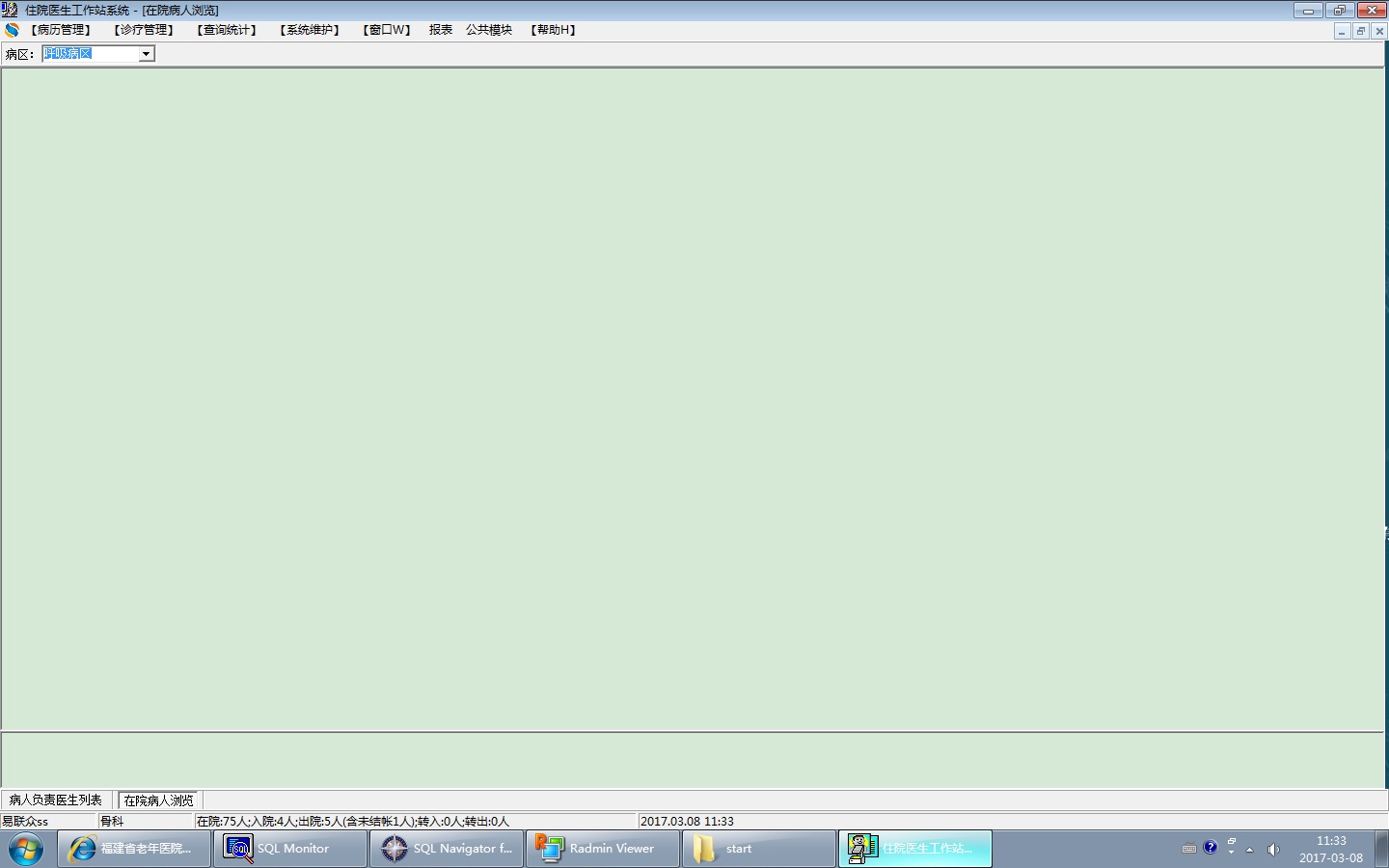Screen dimensions: 1389x868
Task: Switch to SQL Navigator taskbar item
Action: [x=447, y=849]
